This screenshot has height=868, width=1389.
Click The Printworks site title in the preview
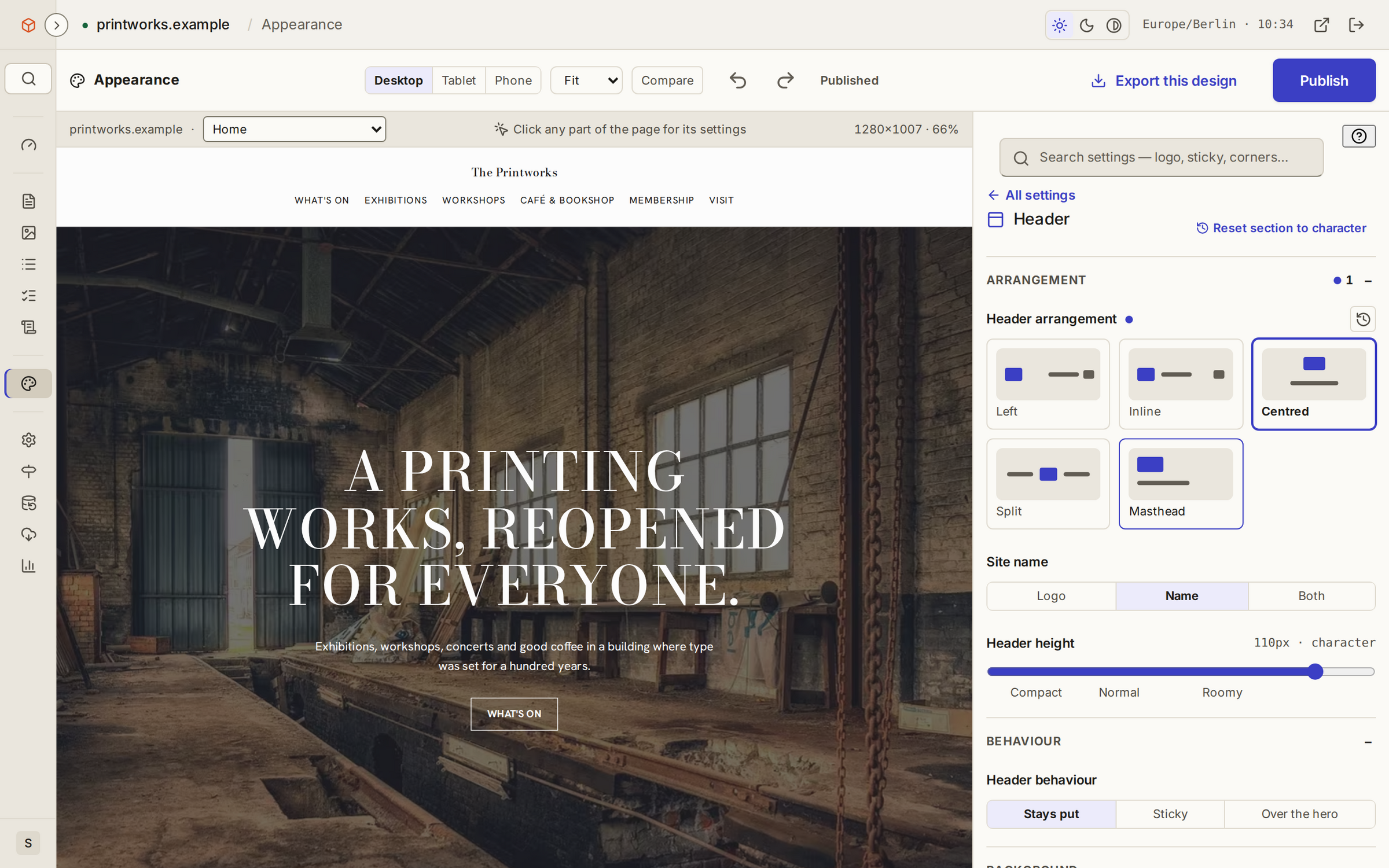click(514, 172)
